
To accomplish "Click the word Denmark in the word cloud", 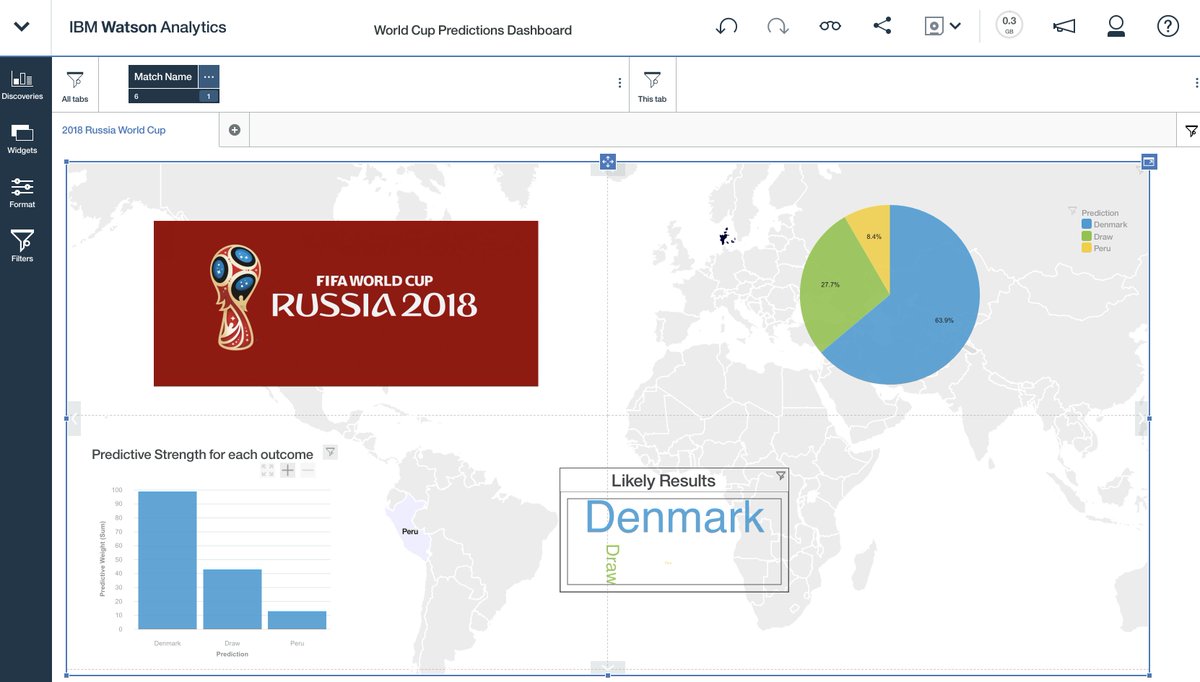I will [675, 518].
